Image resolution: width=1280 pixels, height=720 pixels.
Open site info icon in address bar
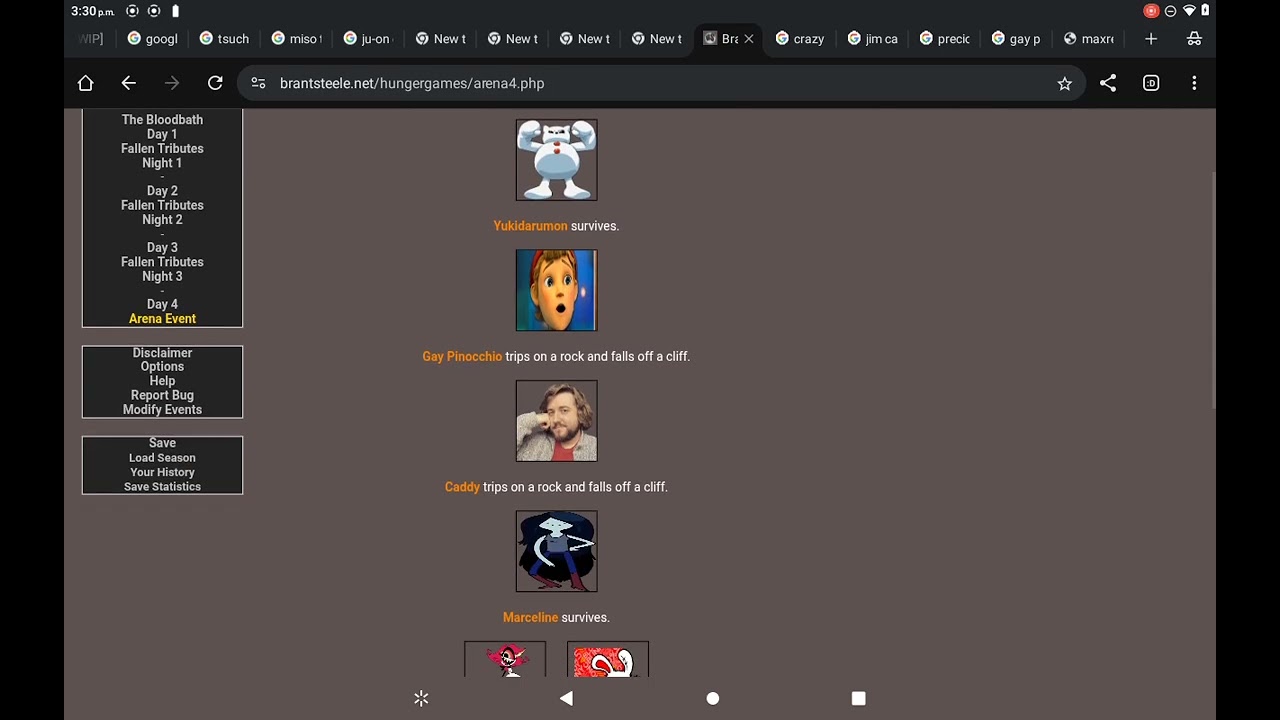tap(258, 83)
